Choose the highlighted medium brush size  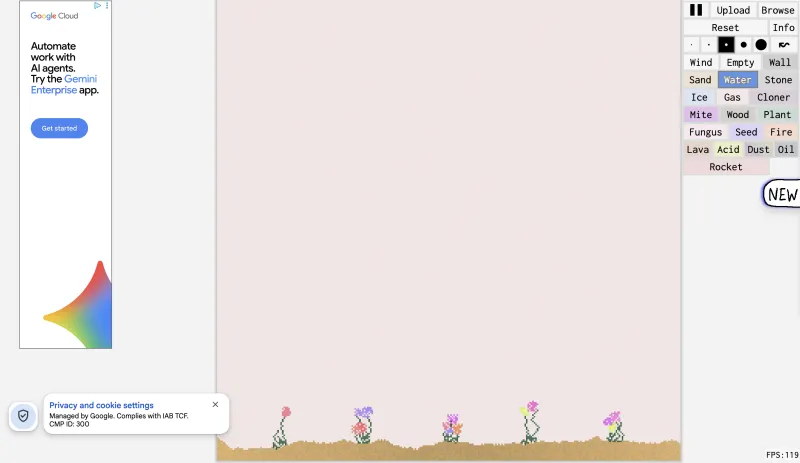click(726, 45)
